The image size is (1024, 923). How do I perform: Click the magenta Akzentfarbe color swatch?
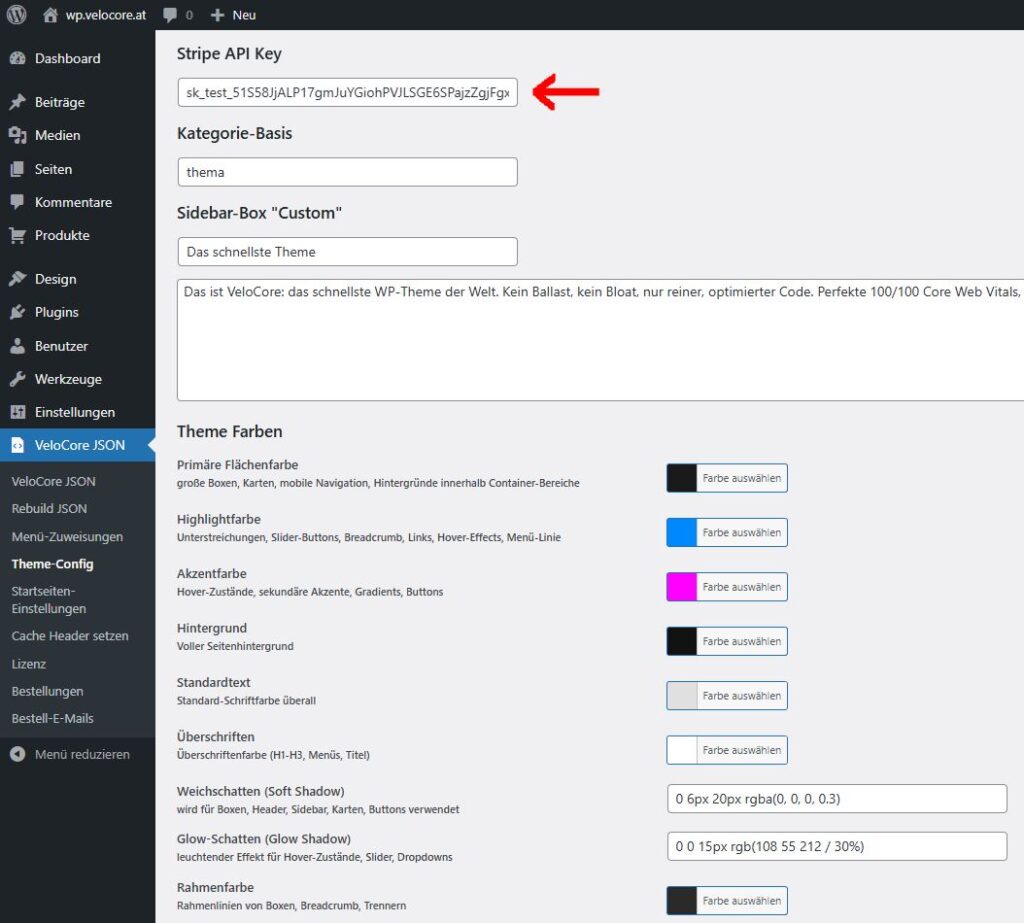pos(681,587)
